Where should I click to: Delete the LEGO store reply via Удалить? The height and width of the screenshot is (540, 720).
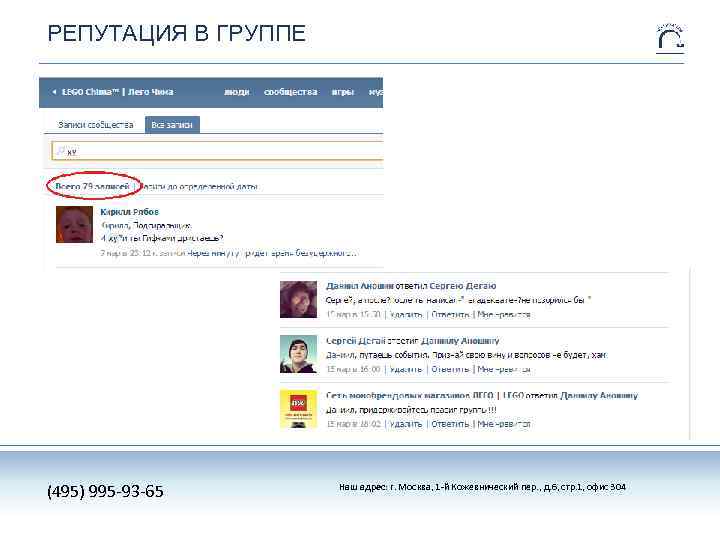406,424
